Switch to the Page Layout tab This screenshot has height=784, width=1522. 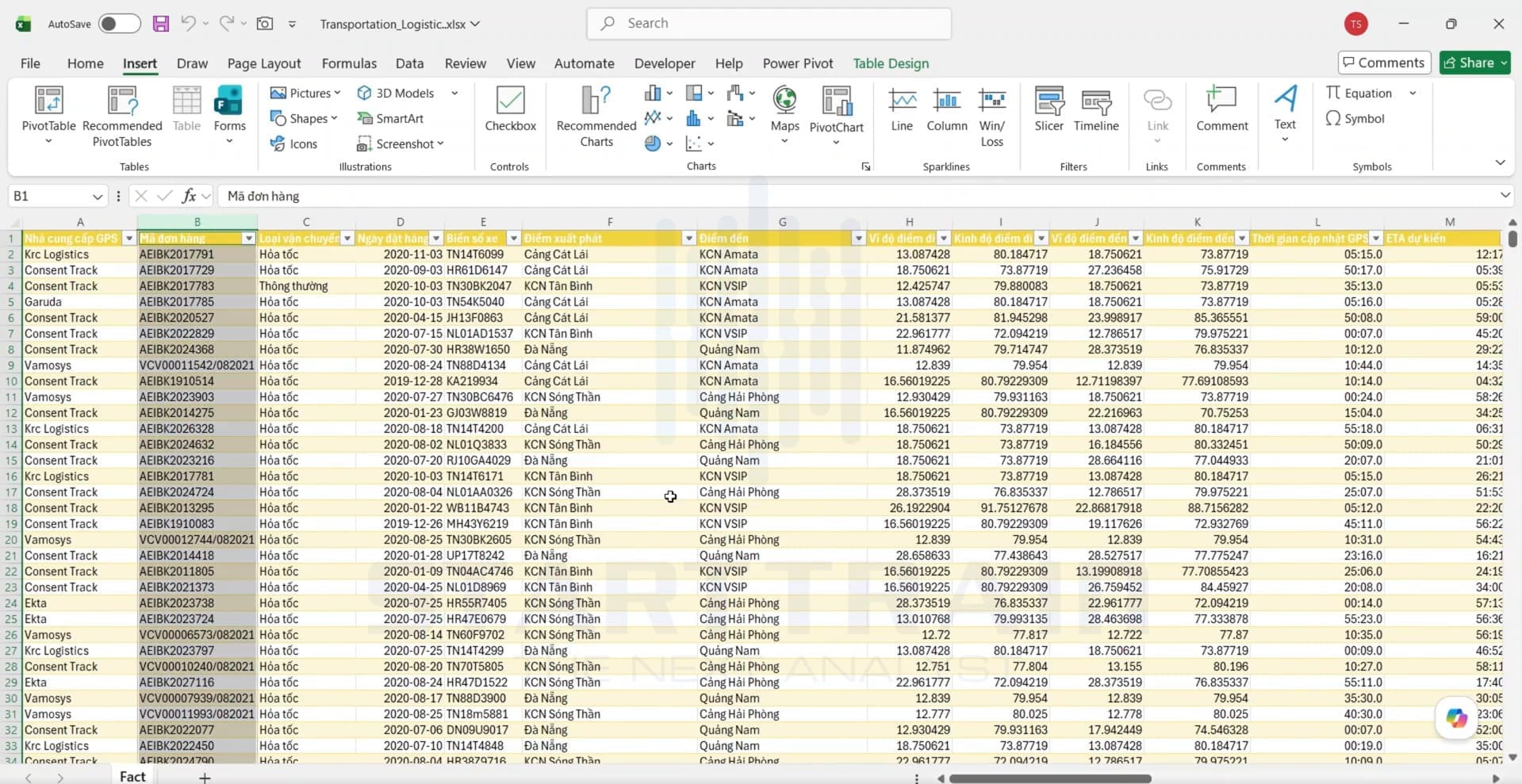(264, 63)
